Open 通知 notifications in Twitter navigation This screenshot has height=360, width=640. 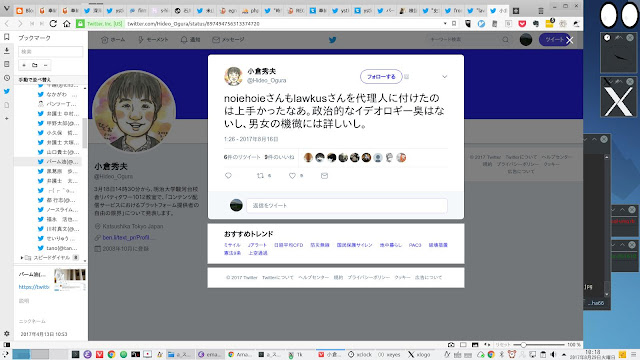(190, 40)
